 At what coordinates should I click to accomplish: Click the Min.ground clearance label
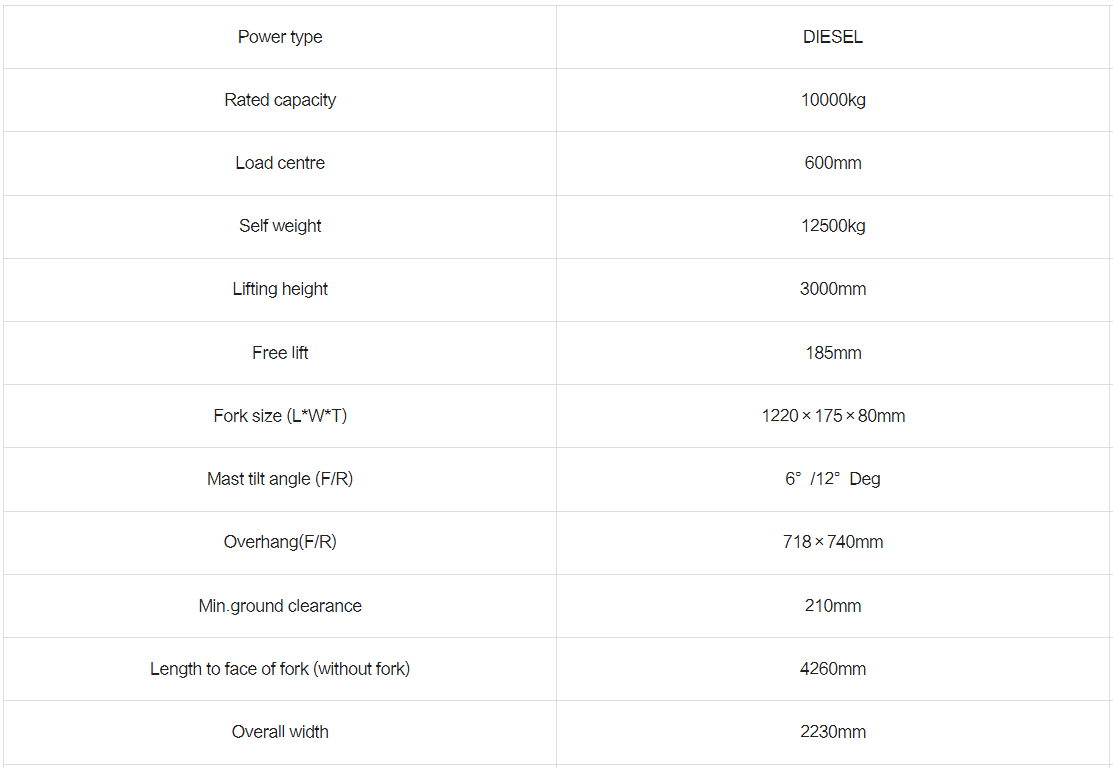[280, 606]
